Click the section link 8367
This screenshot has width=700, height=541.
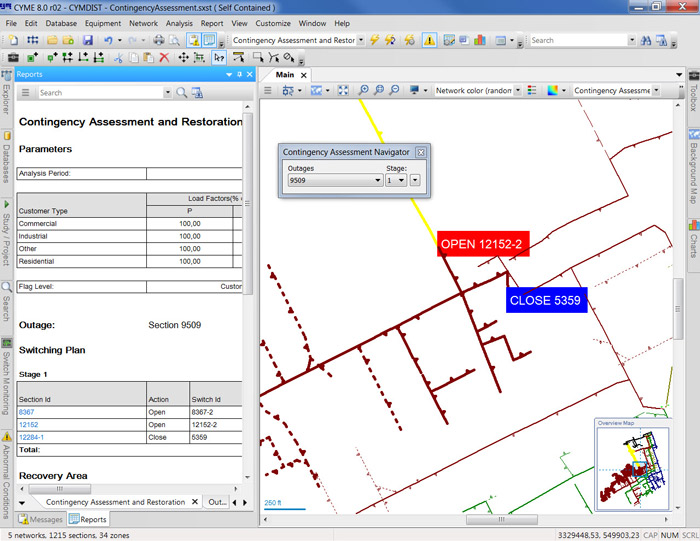(27, 412)
